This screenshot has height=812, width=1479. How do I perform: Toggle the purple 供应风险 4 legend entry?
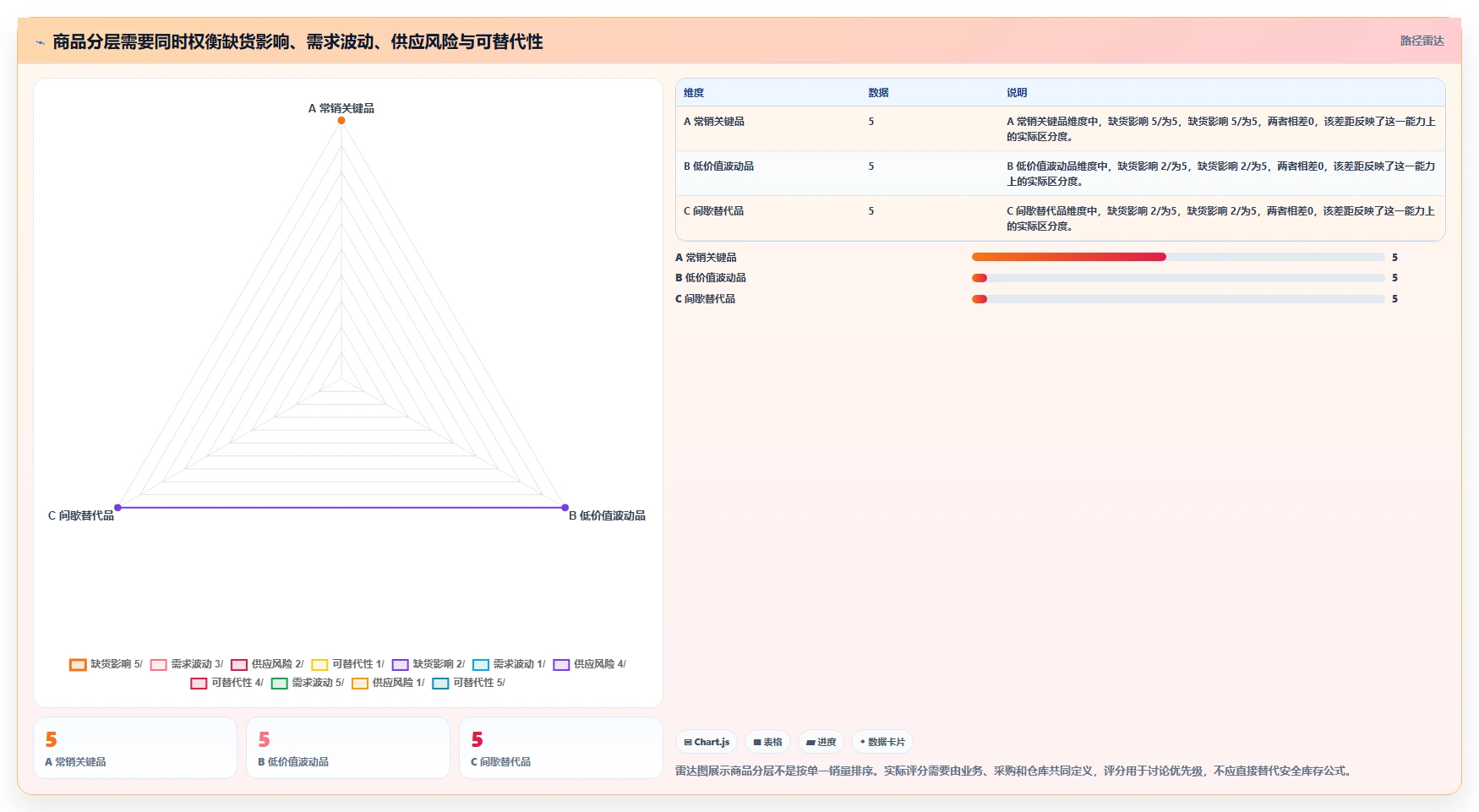tap(590, 664)
